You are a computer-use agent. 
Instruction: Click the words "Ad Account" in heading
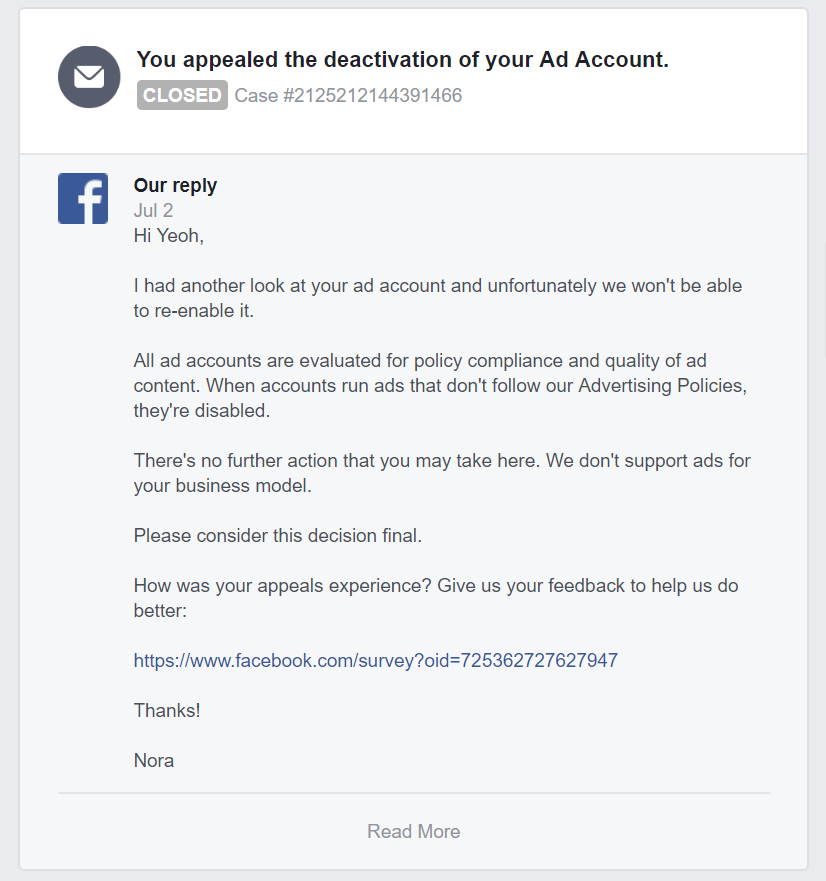[604, 59]
